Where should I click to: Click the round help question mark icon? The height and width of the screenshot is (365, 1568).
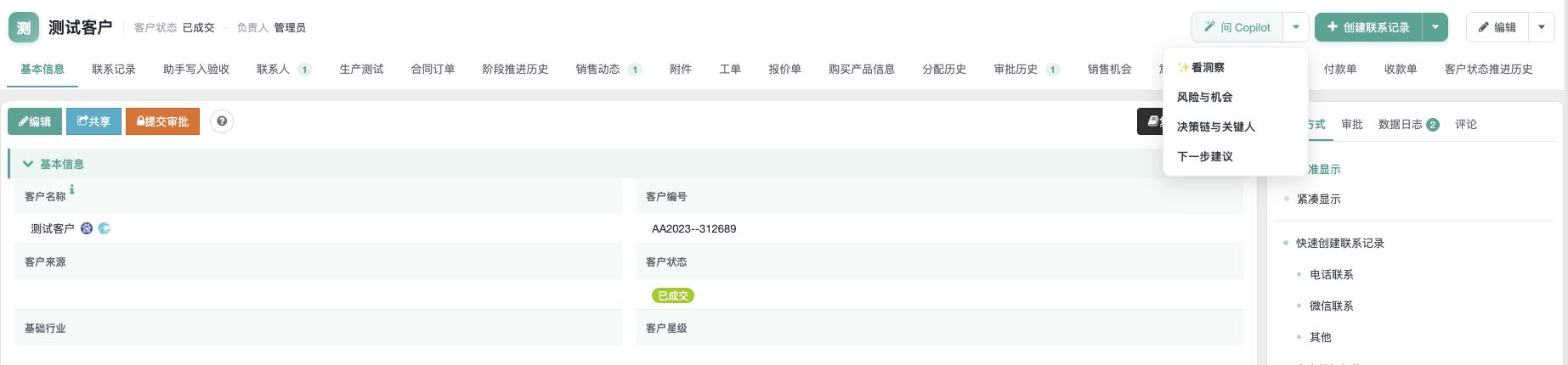coord(222,121)
